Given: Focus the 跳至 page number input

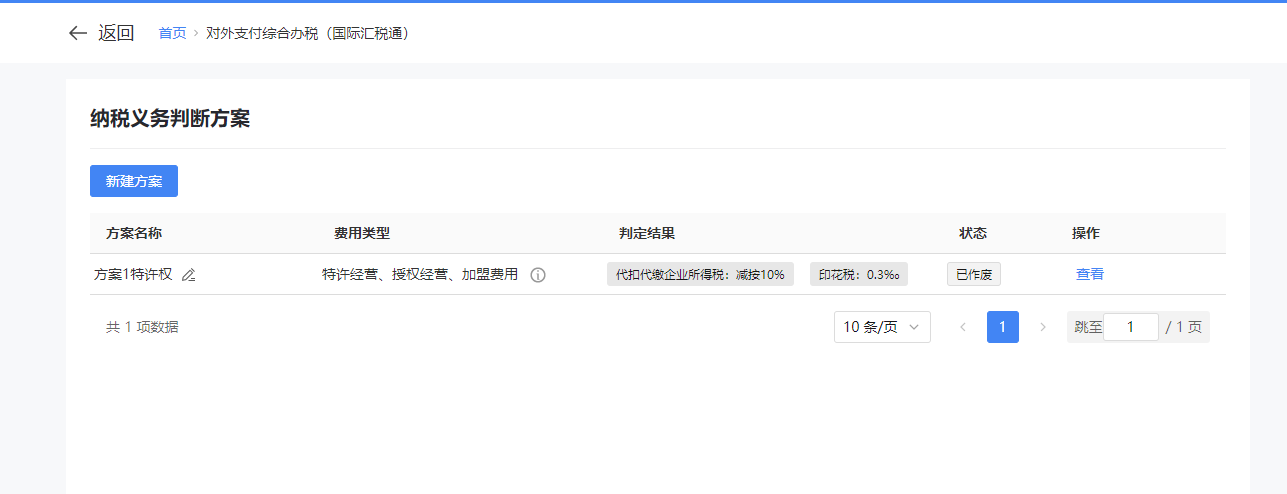Looking at the screenshot, I should click(1130, 327).
